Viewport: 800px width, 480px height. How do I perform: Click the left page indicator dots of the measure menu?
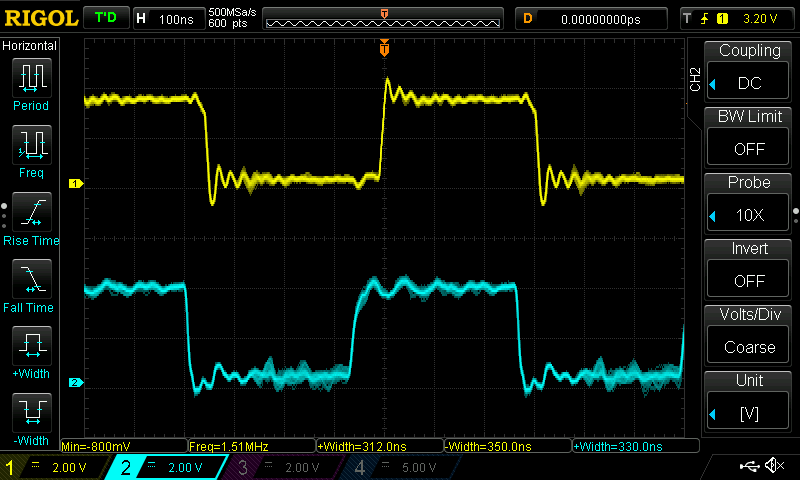pyautogui.click(x=4, y=216)
